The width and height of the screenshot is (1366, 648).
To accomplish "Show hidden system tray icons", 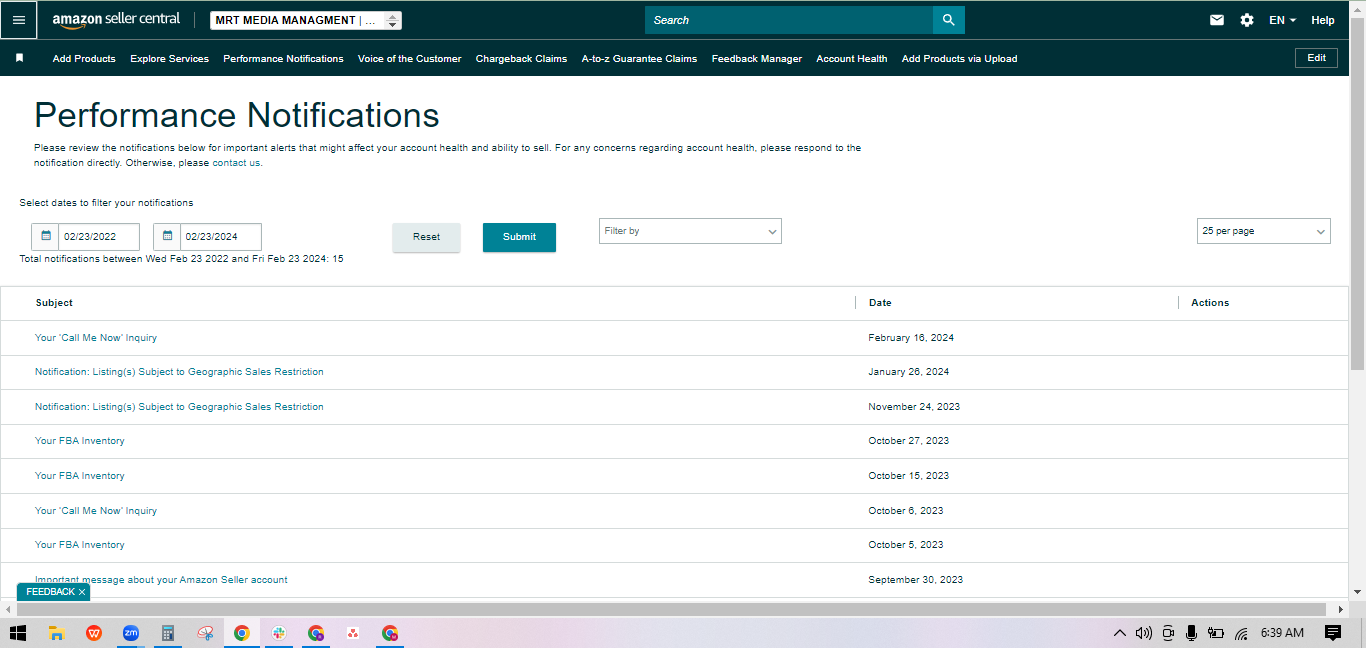I will point(1120,633).
